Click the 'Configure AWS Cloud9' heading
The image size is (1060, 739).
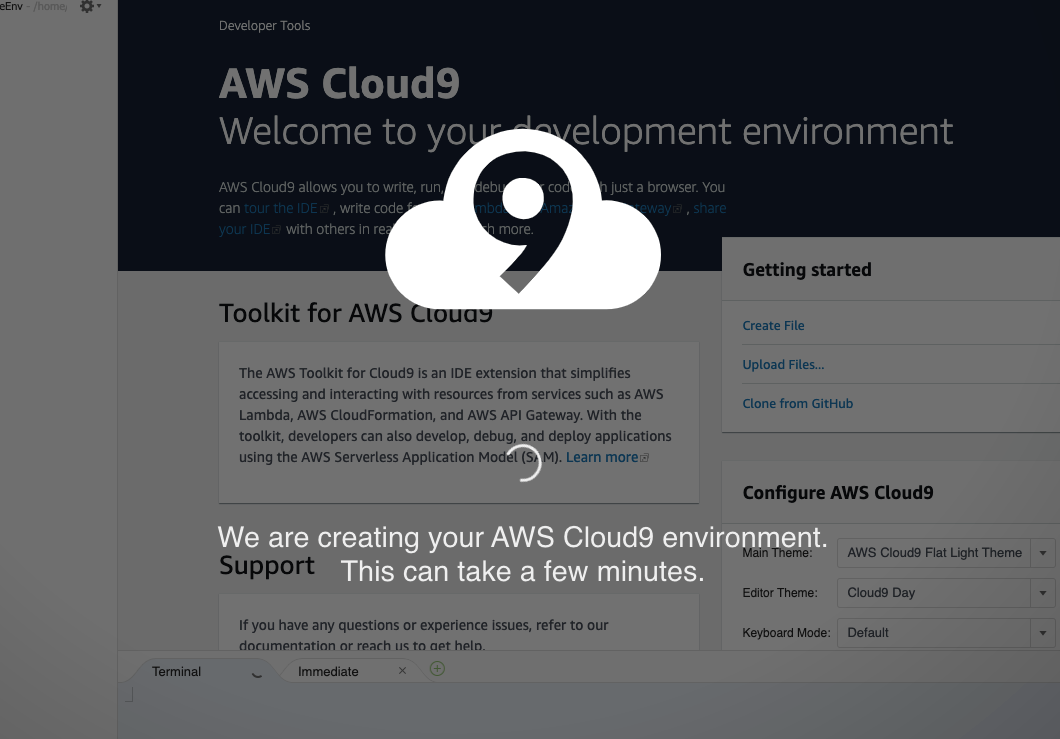click(838, 492)
